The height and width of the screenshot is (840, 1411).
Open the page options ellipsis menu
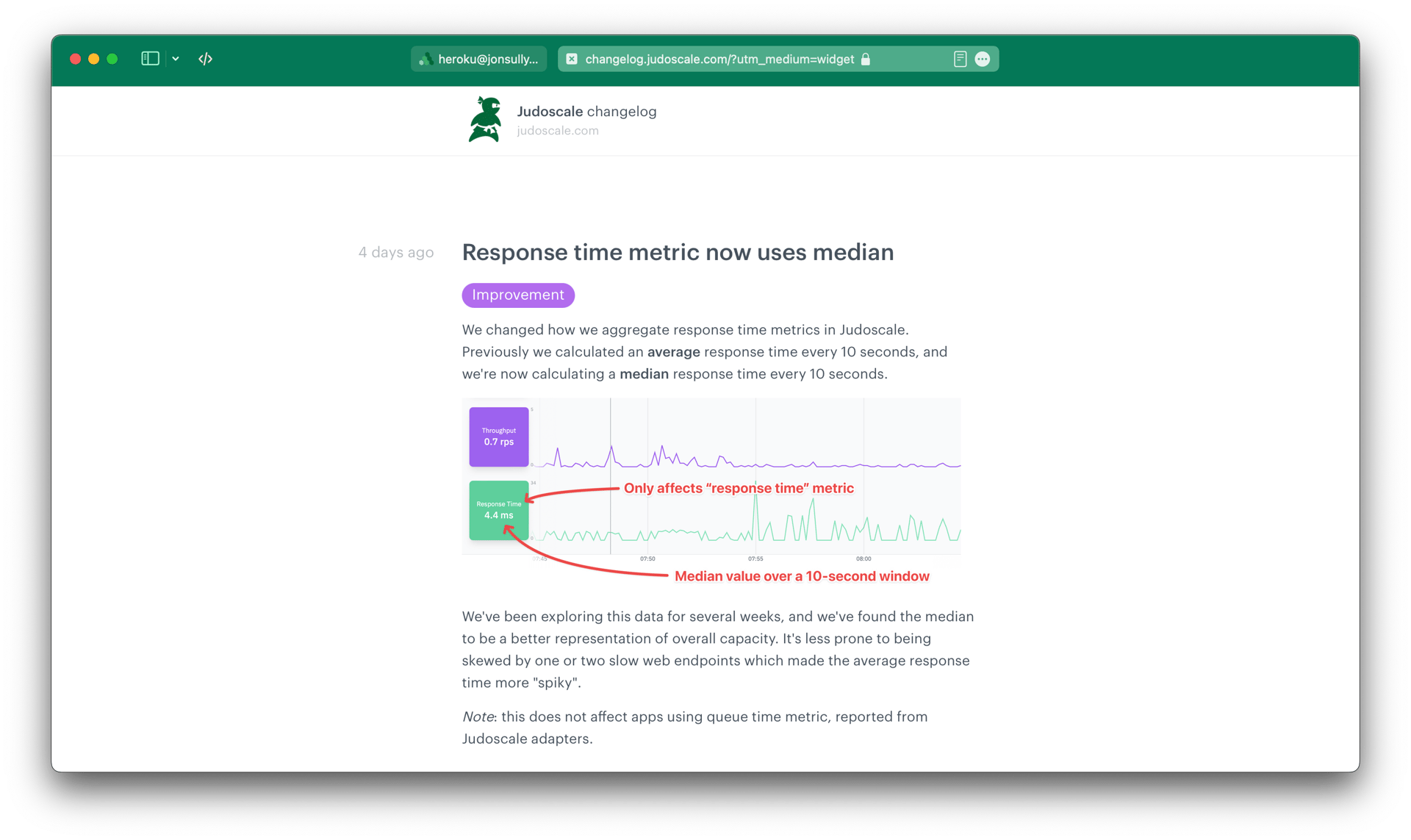click(x=982, y=60)
